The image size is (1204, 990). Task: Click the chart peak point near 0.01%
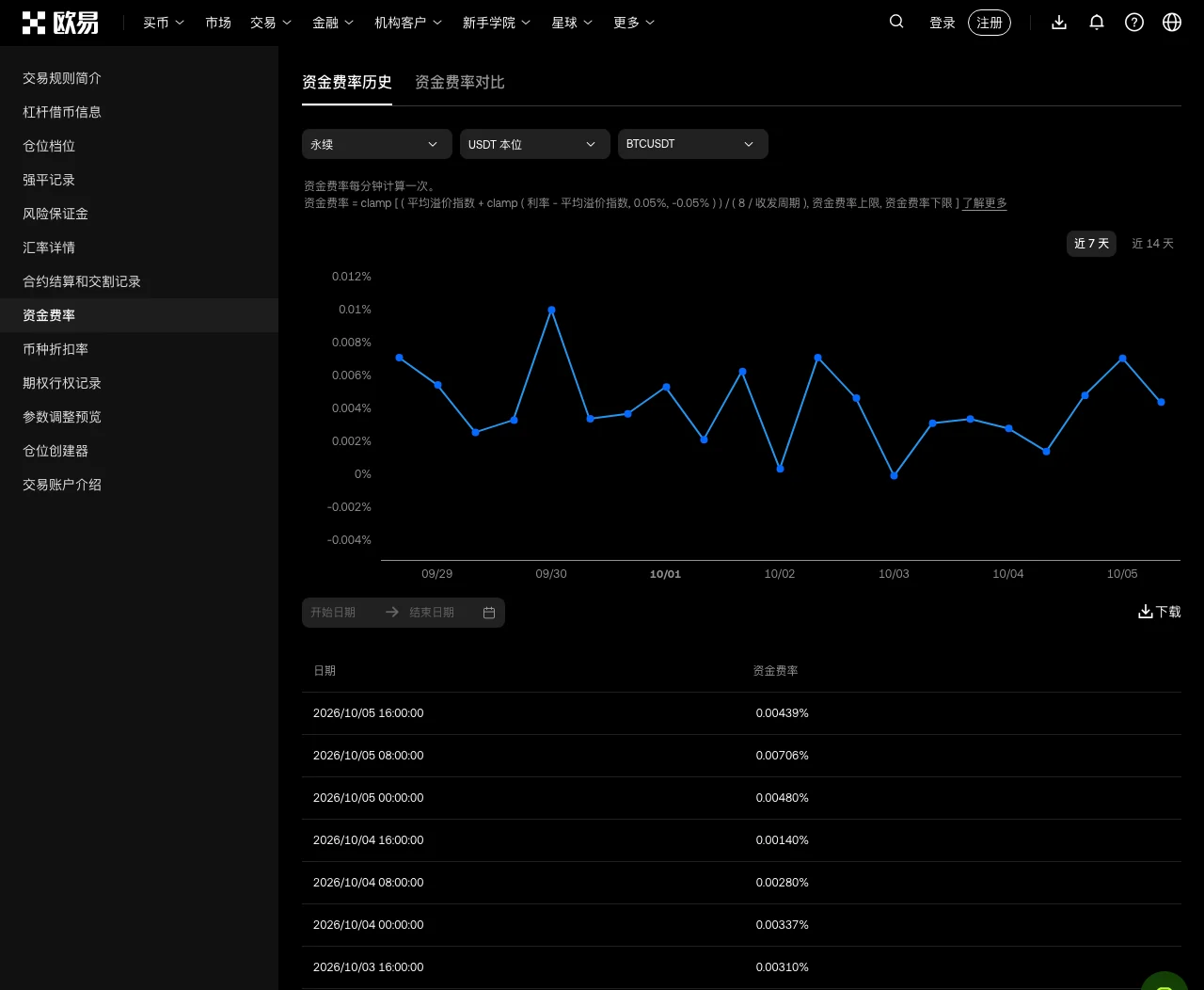(551, 310)
